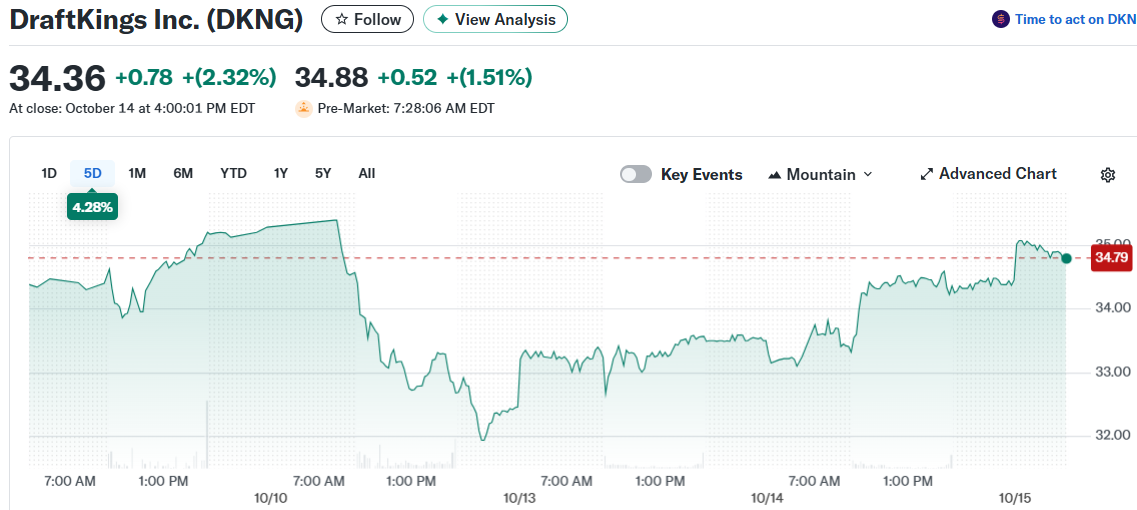The image size is (1137, 510).
Task: Click the green dot at chart line end
Action: (x=1066, y=259)
